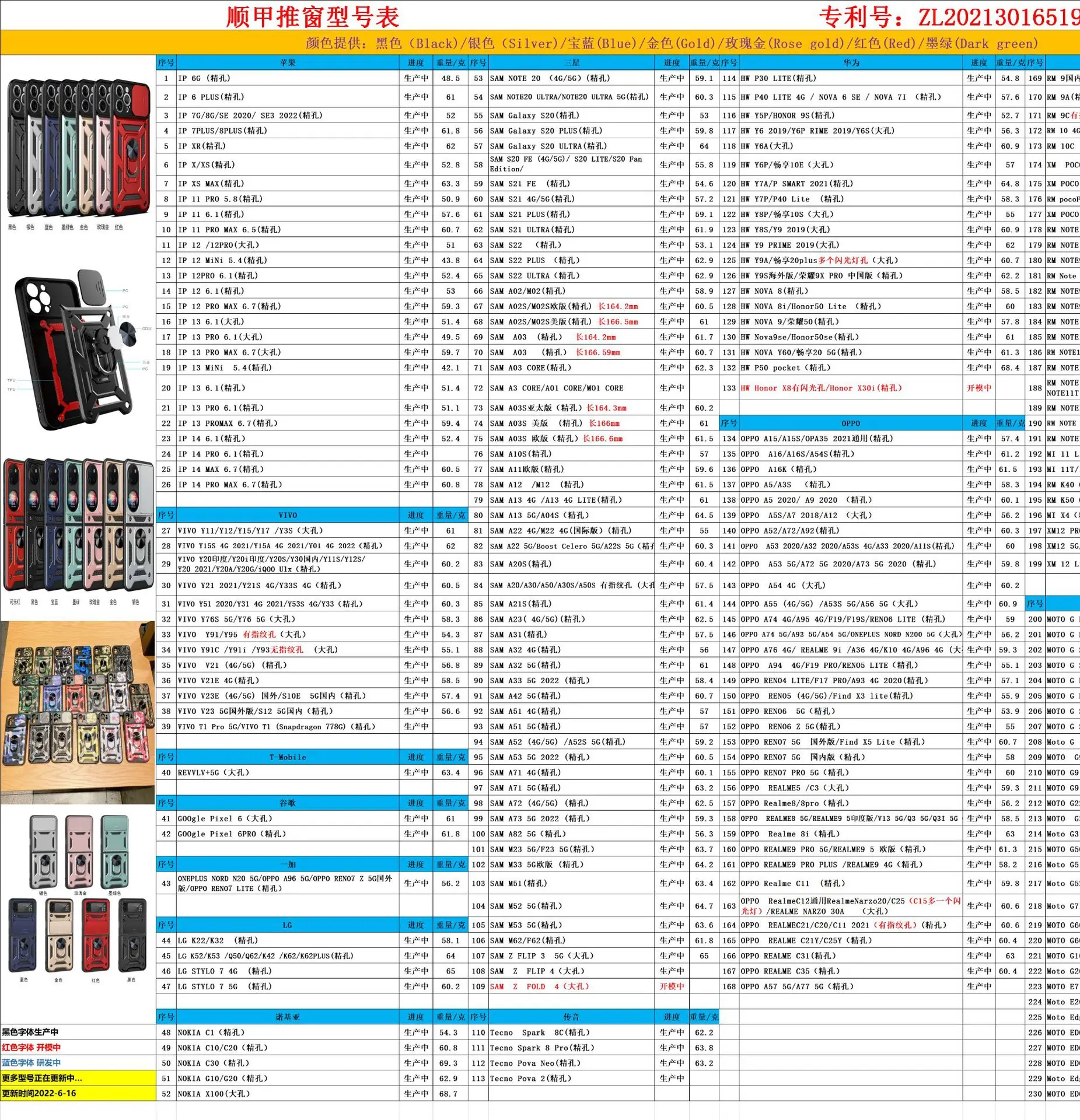Select the '谷歌' section header cell
Image resolution: width=1080 pixels, height=1120 pixels.
(x=288, y=803)
